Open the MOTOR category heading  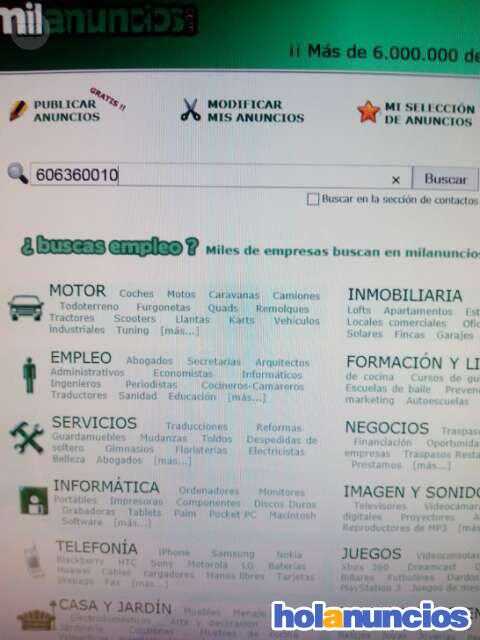(x=78, y=291)
